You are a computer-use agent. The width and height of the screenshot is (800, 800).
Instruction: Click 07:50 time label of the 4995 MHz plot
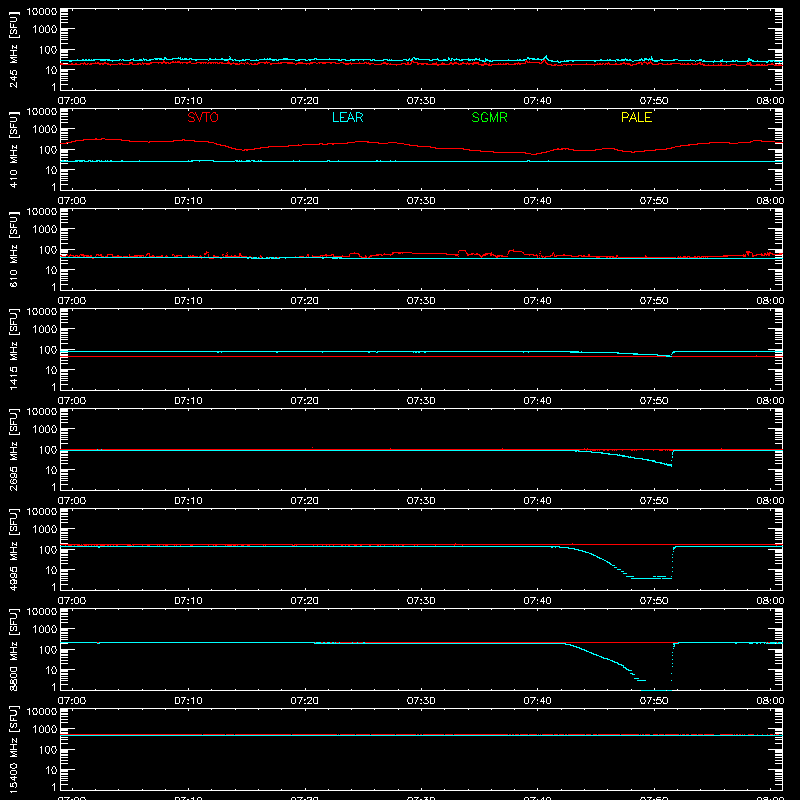654,601
